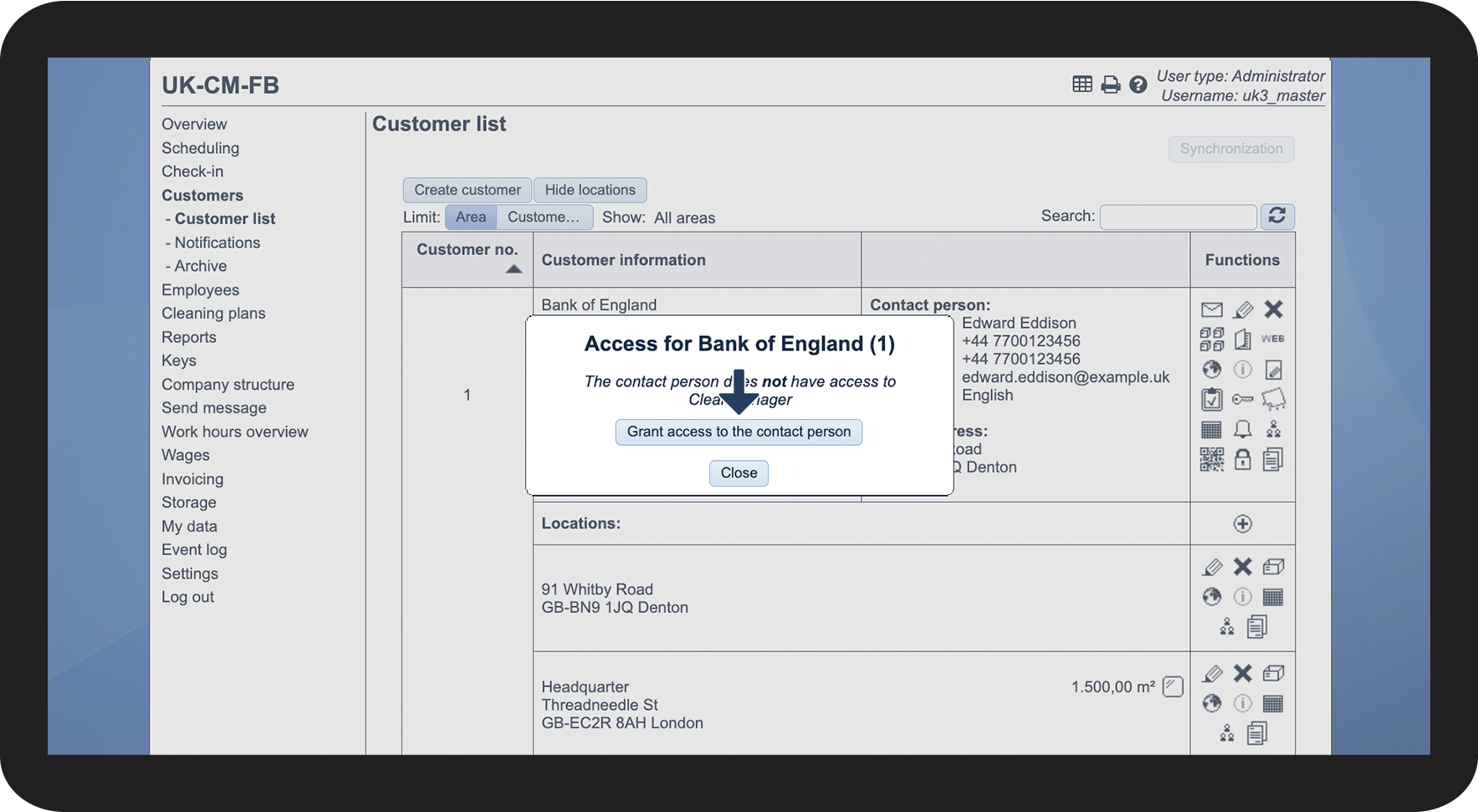The image size is (1478, 812).
Task: Open help via the question mark icon
Action: pos(1138,84)
